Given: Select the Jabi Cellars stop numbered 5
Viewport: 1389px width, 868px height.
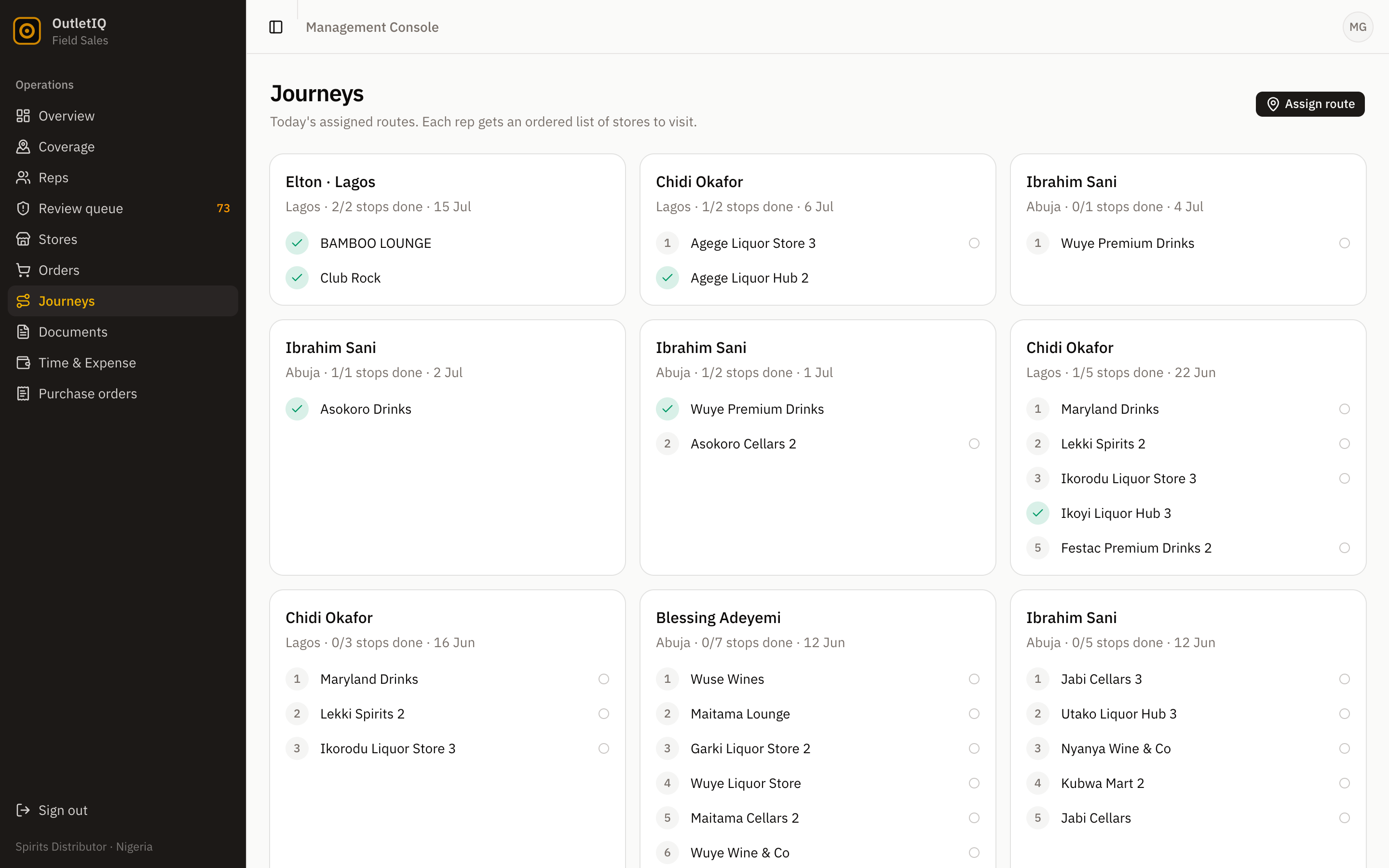Looking at the screenshot, I should pyautogui.click(x=1187, y=818).
